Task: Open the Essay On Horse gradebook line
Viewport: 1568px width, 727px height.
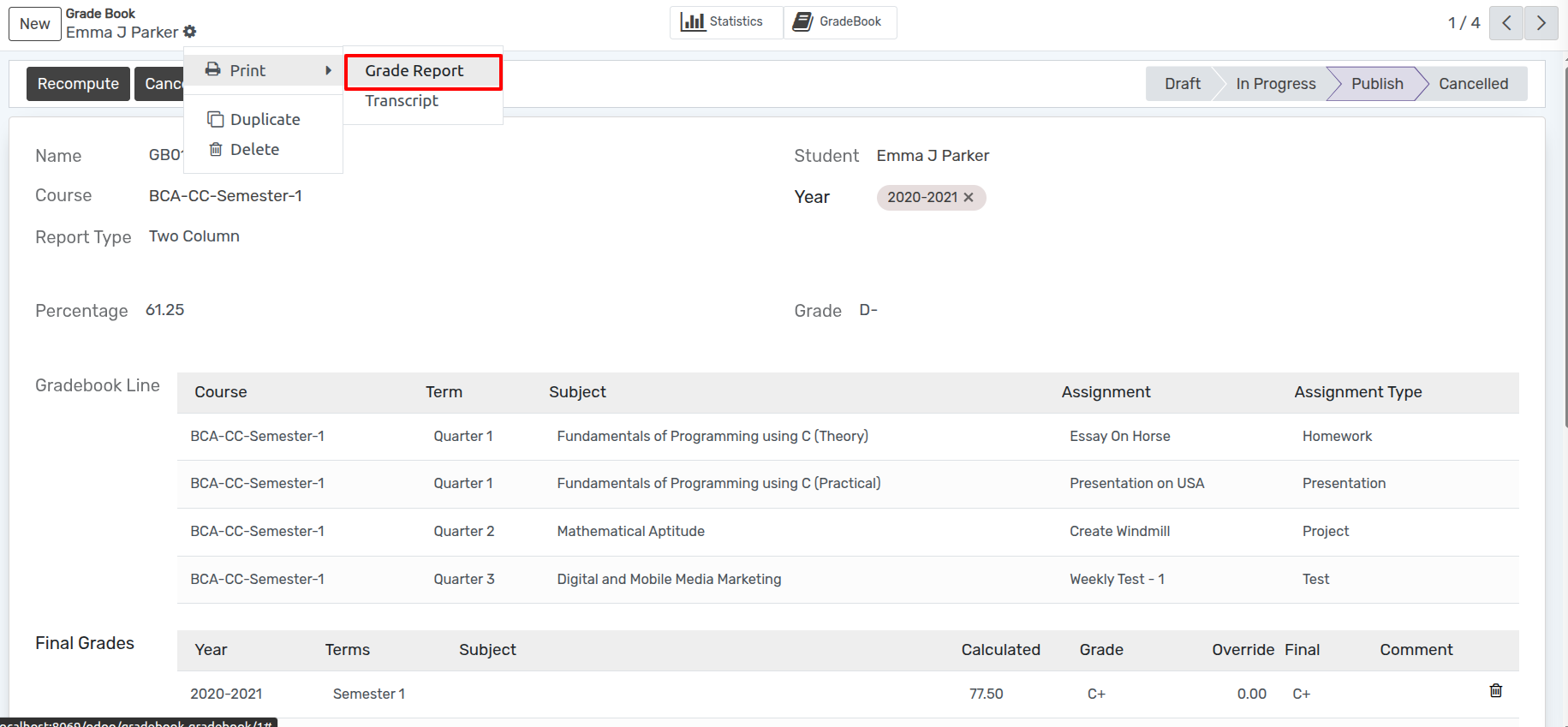Action: (x=1119, y=437)
